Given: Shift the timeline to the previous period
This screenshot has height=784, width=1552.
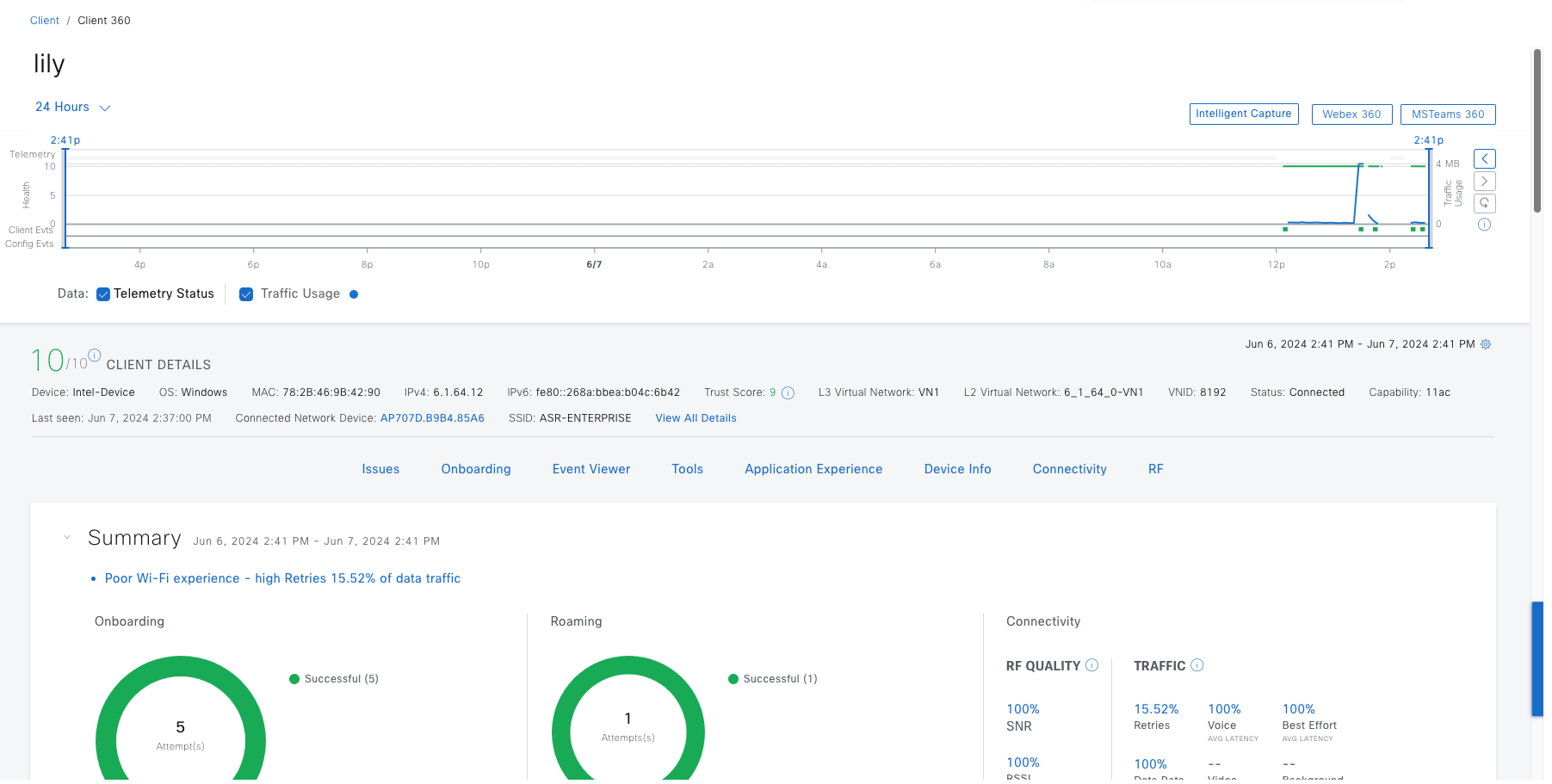Looking at the screenshot, I should tap(1484, 159).
